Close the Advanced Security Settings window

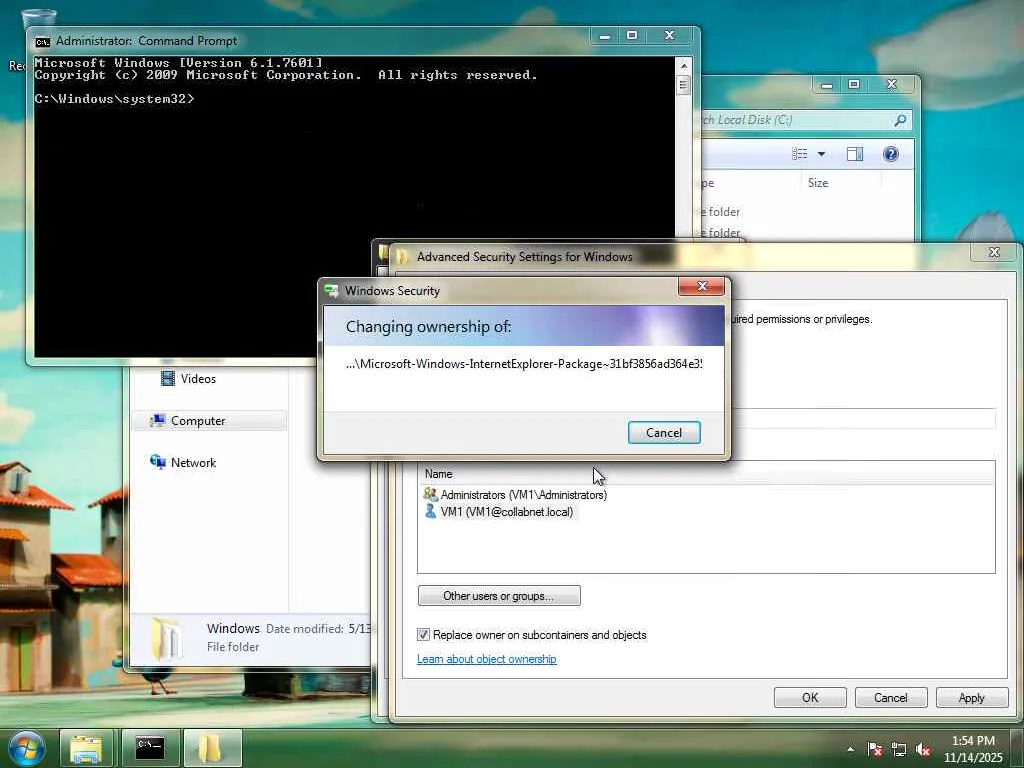coord(994,252)
